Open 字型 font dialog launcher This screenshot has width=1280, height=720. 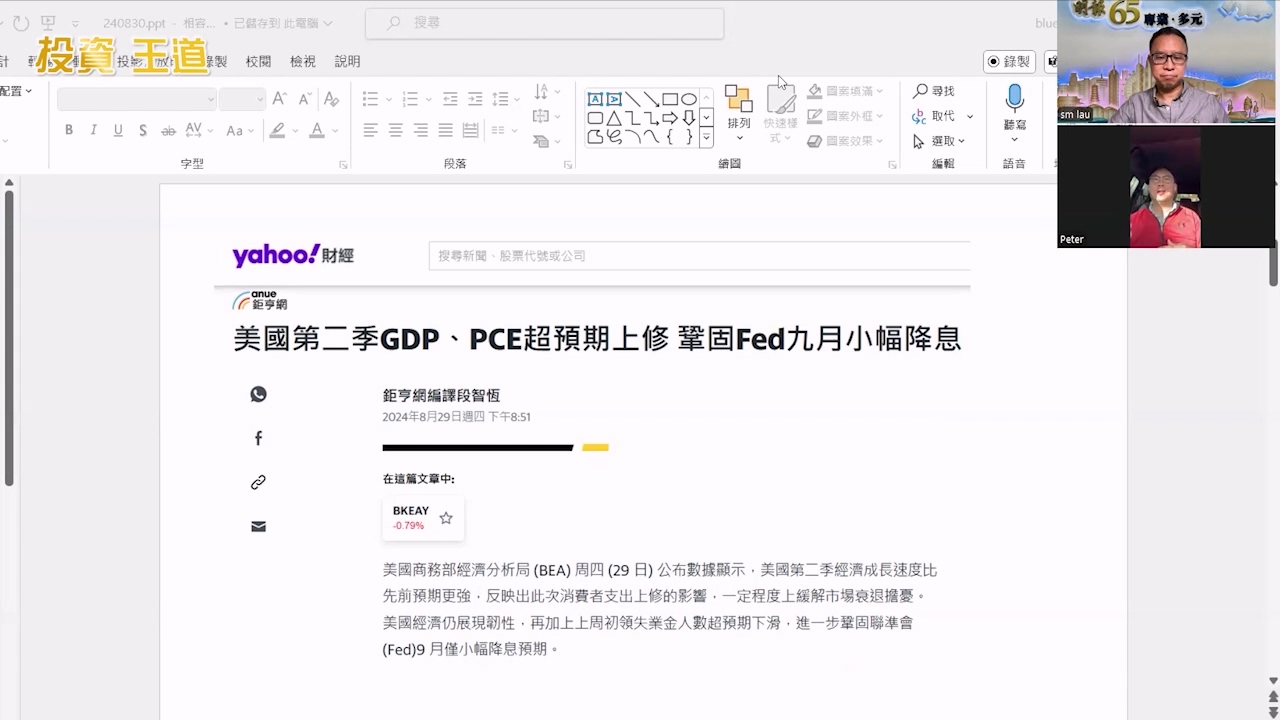(343, 165)
